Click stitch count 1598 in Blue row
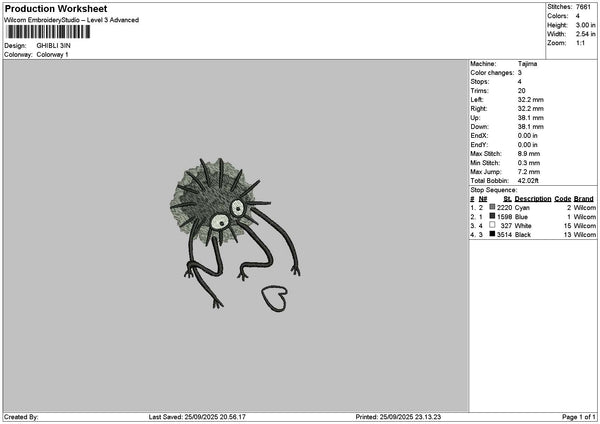 504,217
